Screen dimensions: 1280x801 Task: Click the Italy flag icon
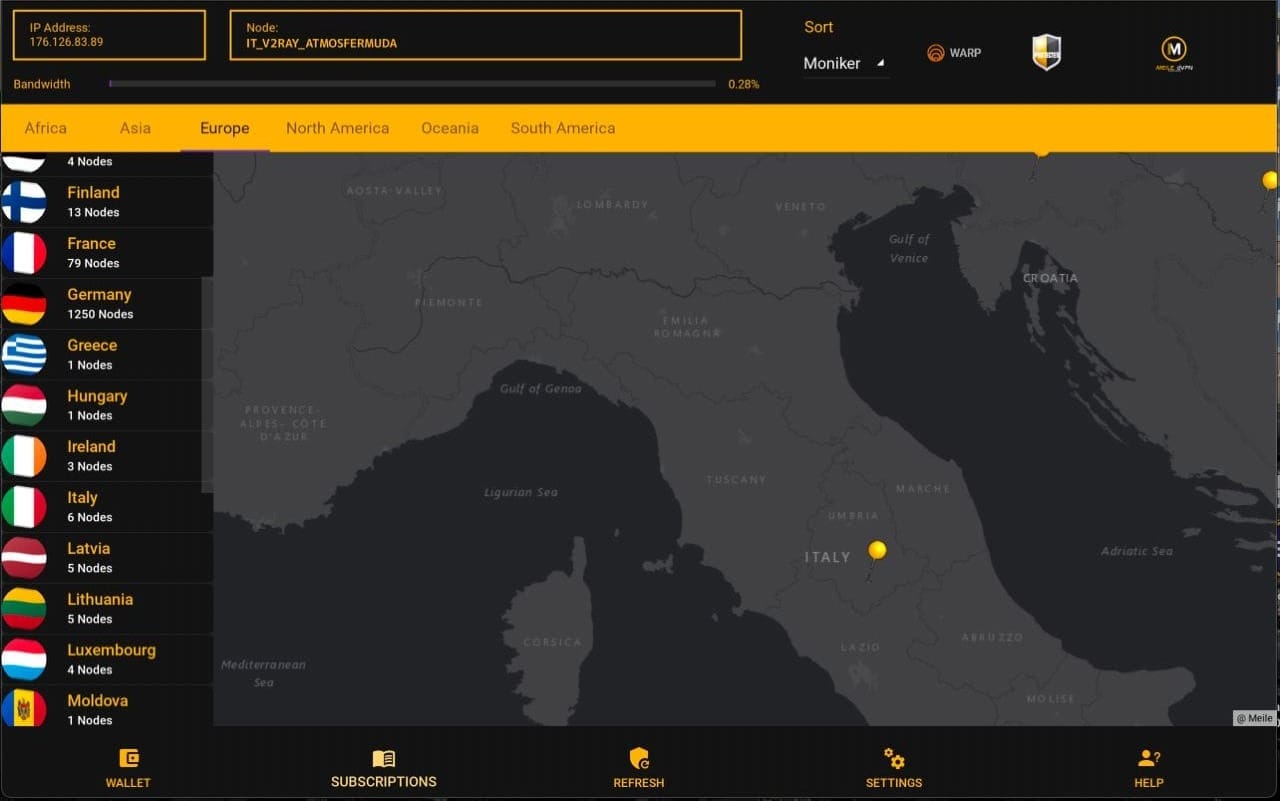(x=24, y=507)
